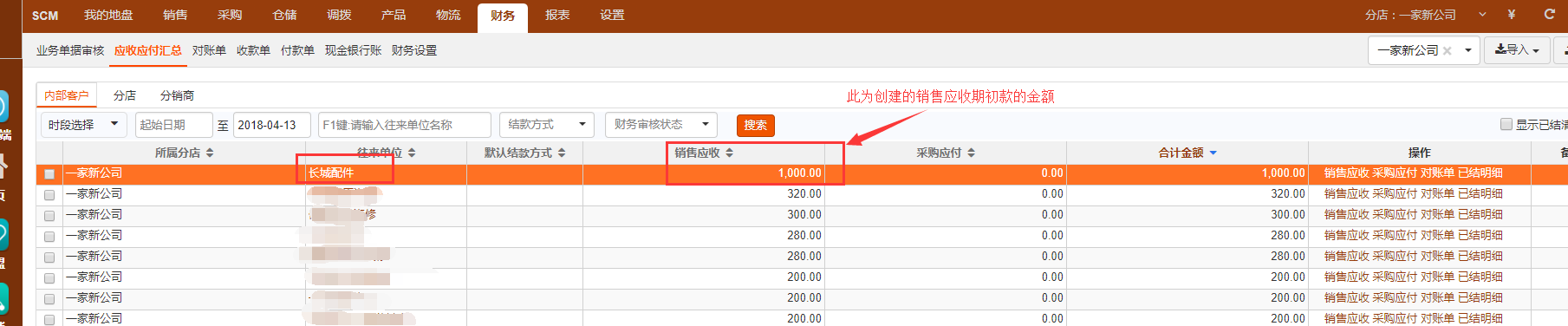Go to 财务设置 submenu
This screenshot has width=1568, height=326.
coord(414,51)
